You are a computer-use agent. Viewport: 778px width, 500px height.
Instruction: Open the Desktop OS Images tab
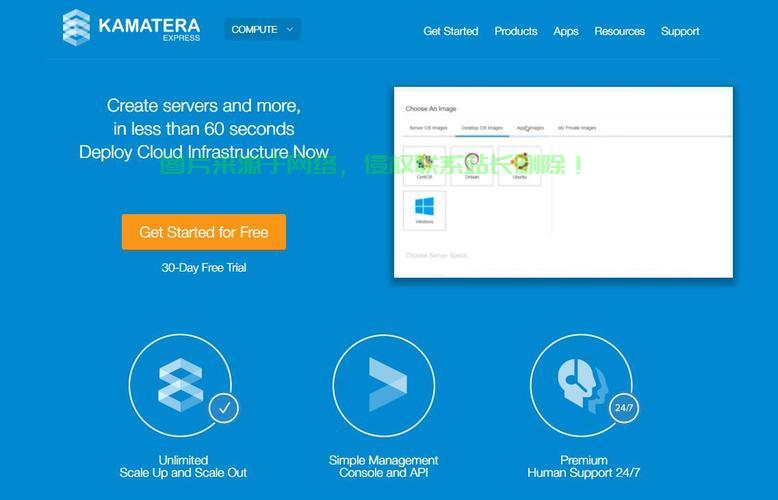pos(482,128)
